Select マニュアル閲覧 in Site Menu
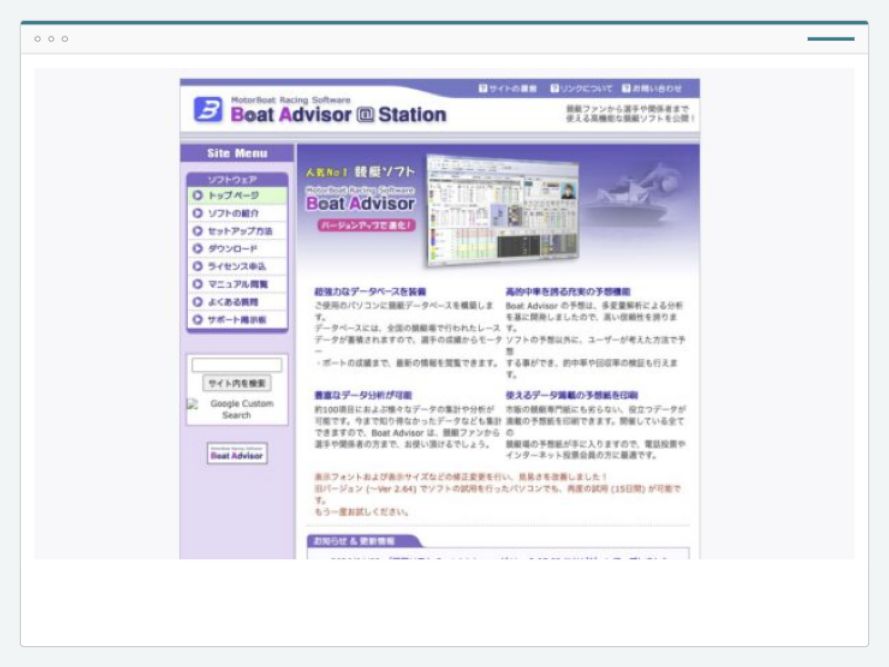Viewport: 889px width, 667px height. 237,284
